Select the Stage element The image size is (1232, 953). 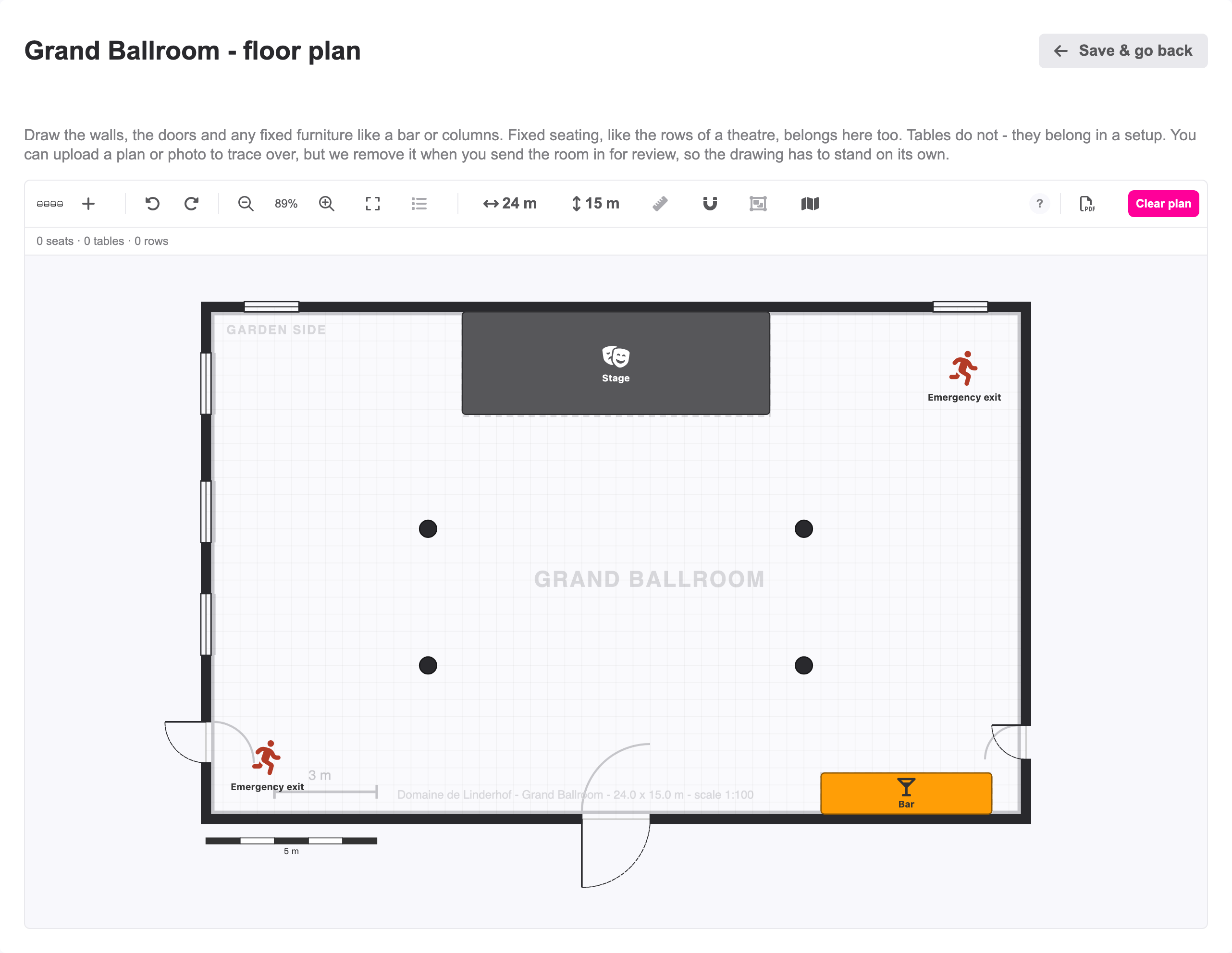(x=616, y=363)
